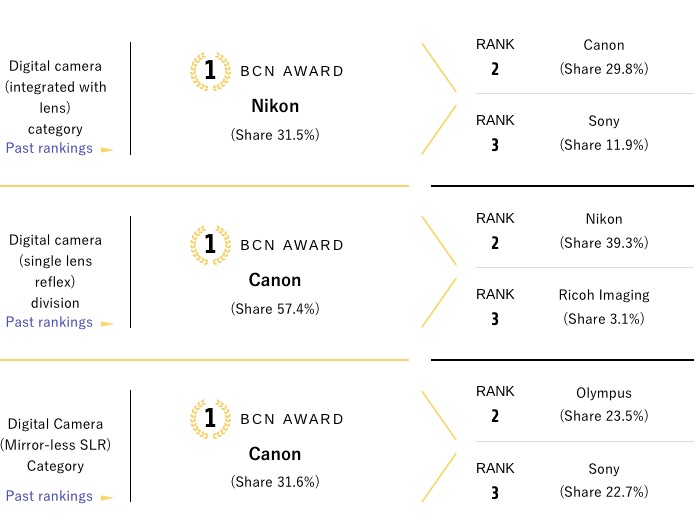Click the yellow chevron in the integrated lens row

(x=439, y=99)
